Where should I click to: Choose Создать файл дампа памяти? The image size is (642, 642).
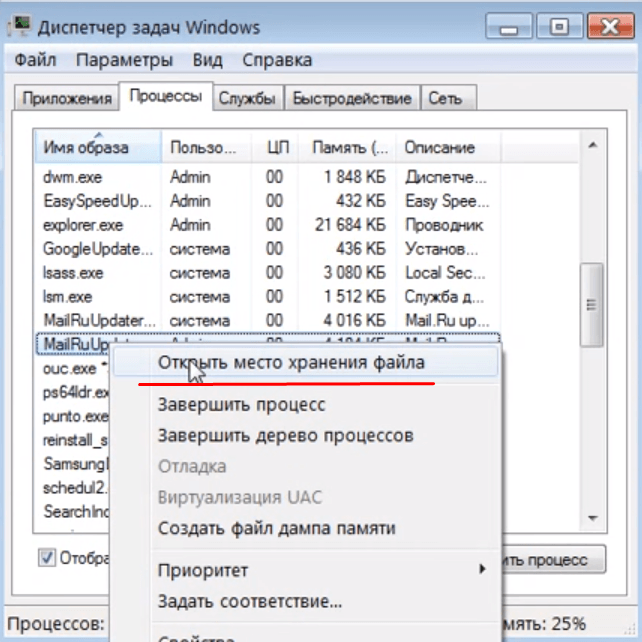click(305, 528)
